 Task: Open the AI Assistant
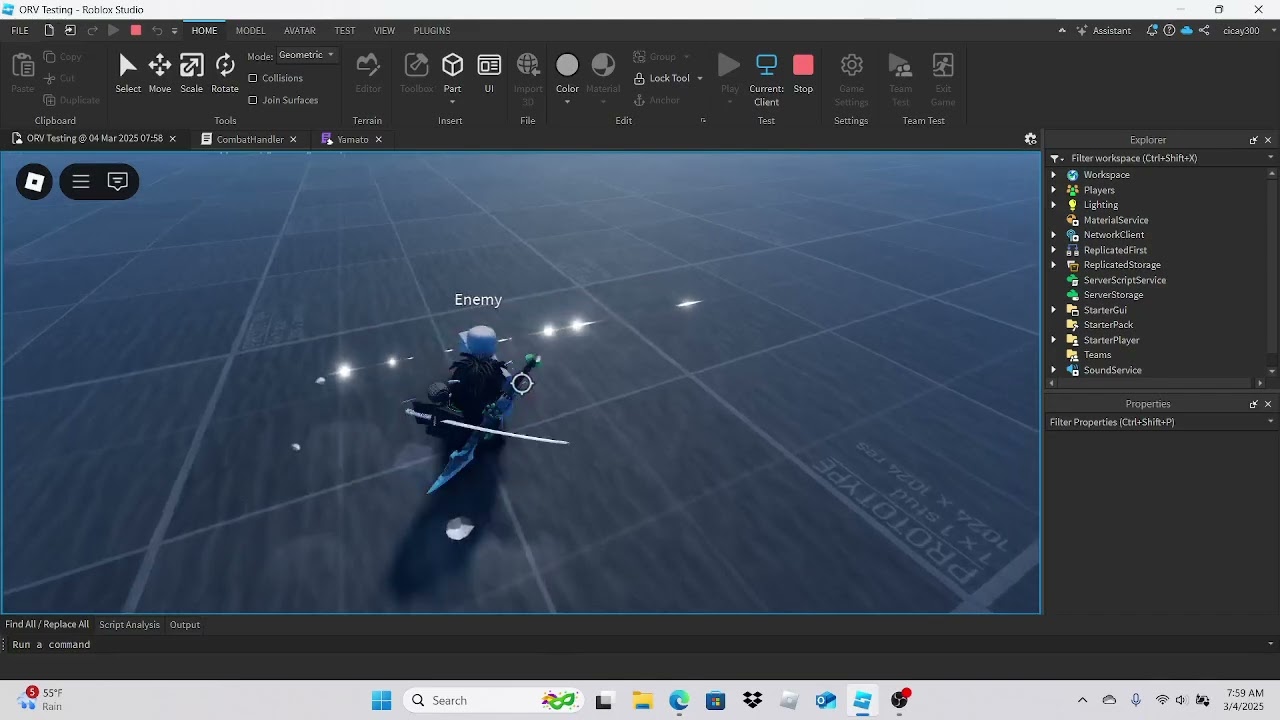(1104, 30)
